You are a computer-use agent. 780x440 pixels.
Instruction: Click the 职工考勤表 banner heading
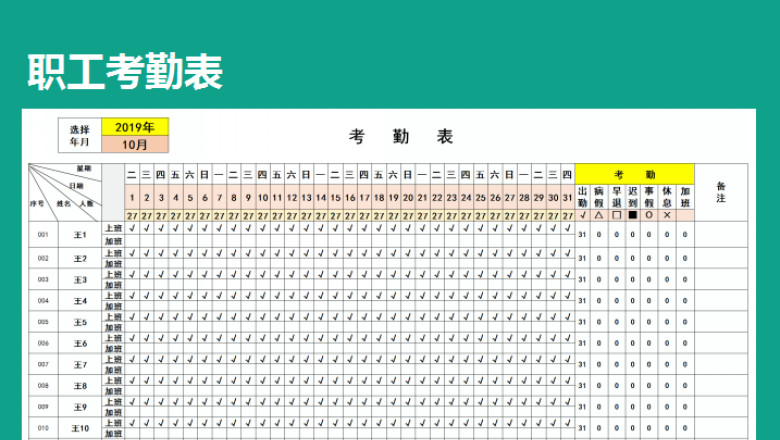(x=125, y=73)
